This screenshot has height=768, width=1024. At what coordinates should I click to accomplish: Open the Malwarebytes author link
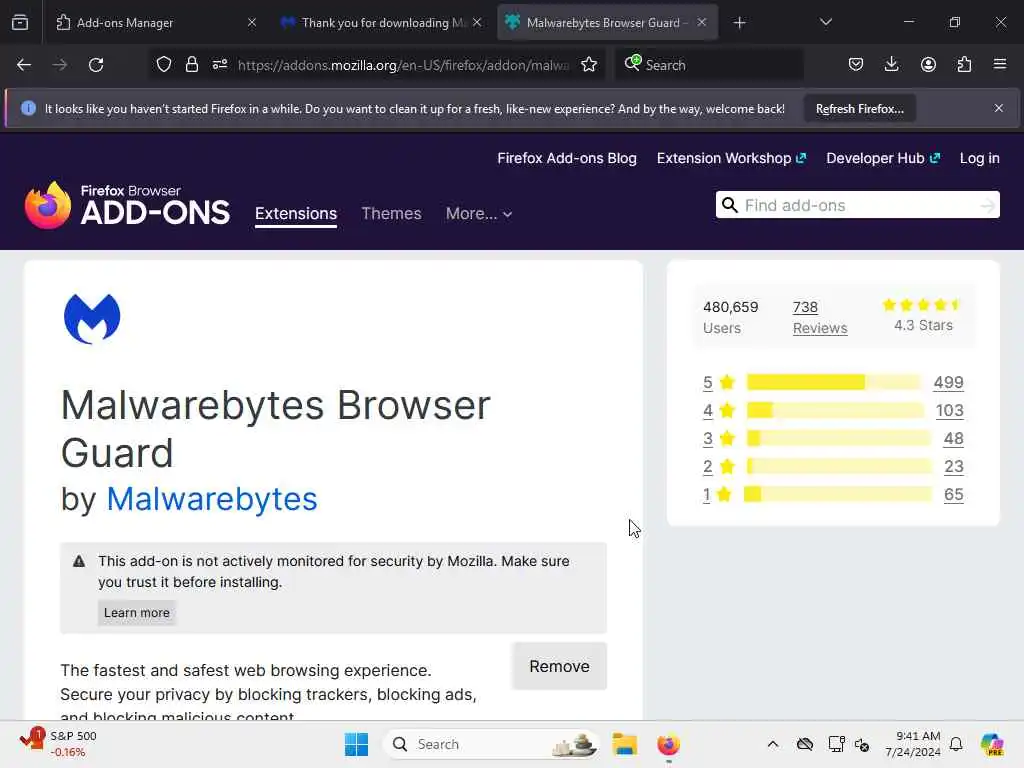212,499
